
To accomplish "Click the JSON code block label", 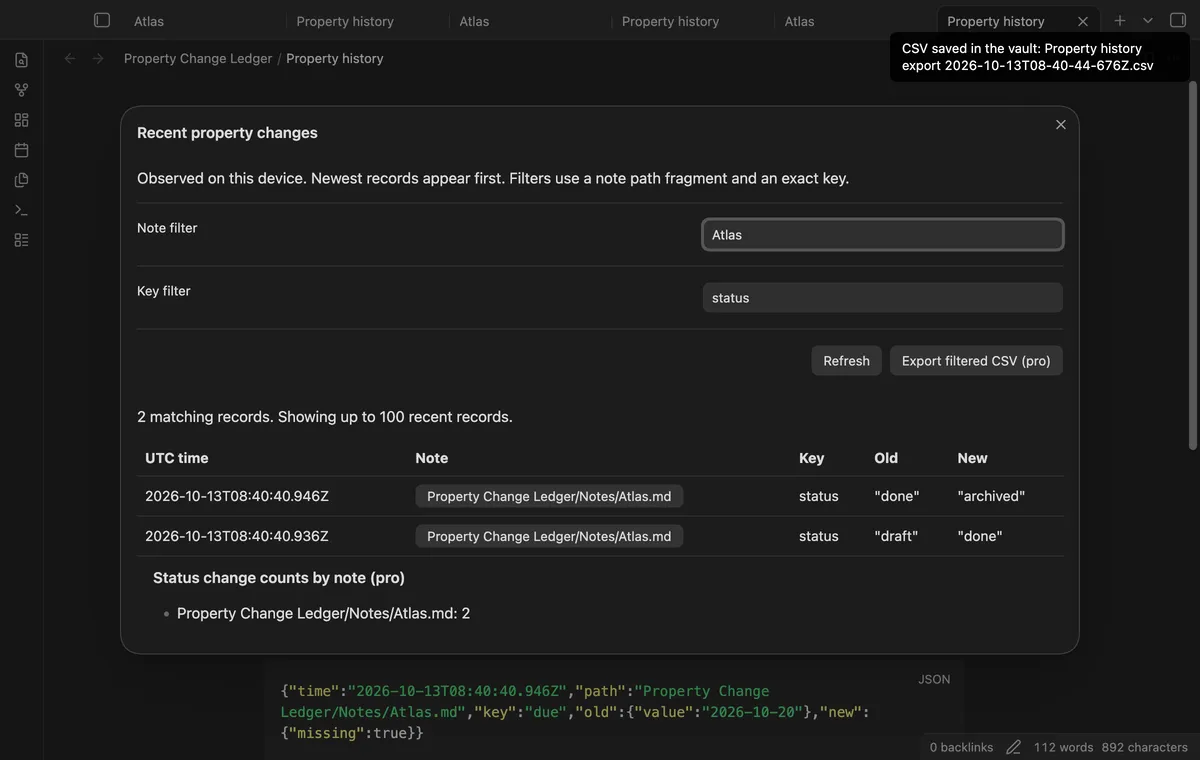I will pos(934,679).
